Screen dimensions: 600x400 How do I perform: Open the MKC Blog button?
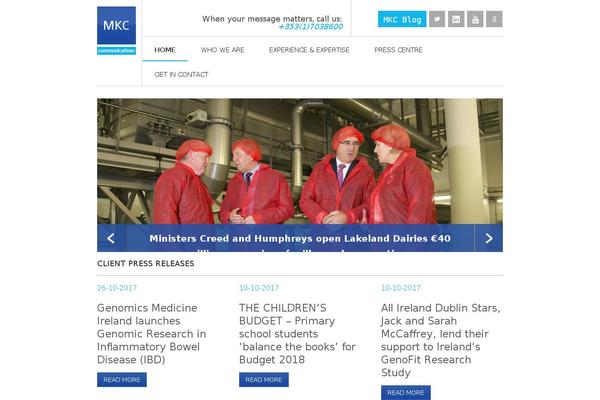point(402,19)
